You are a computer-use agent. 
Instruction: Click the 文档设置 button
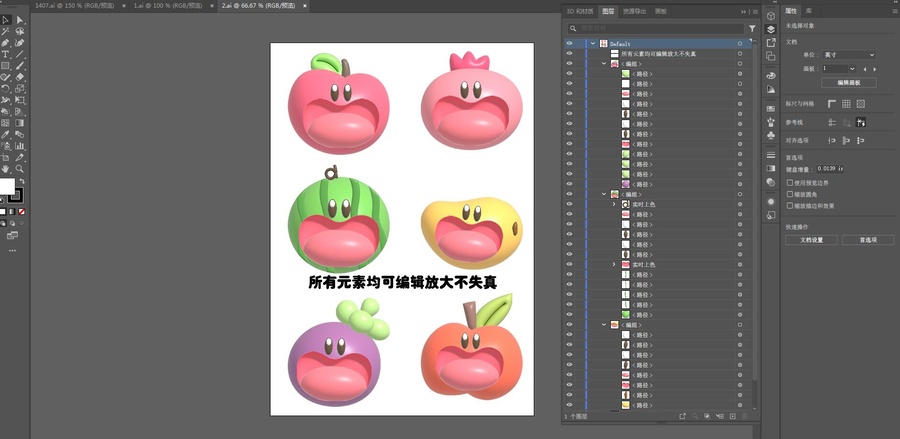811,240
